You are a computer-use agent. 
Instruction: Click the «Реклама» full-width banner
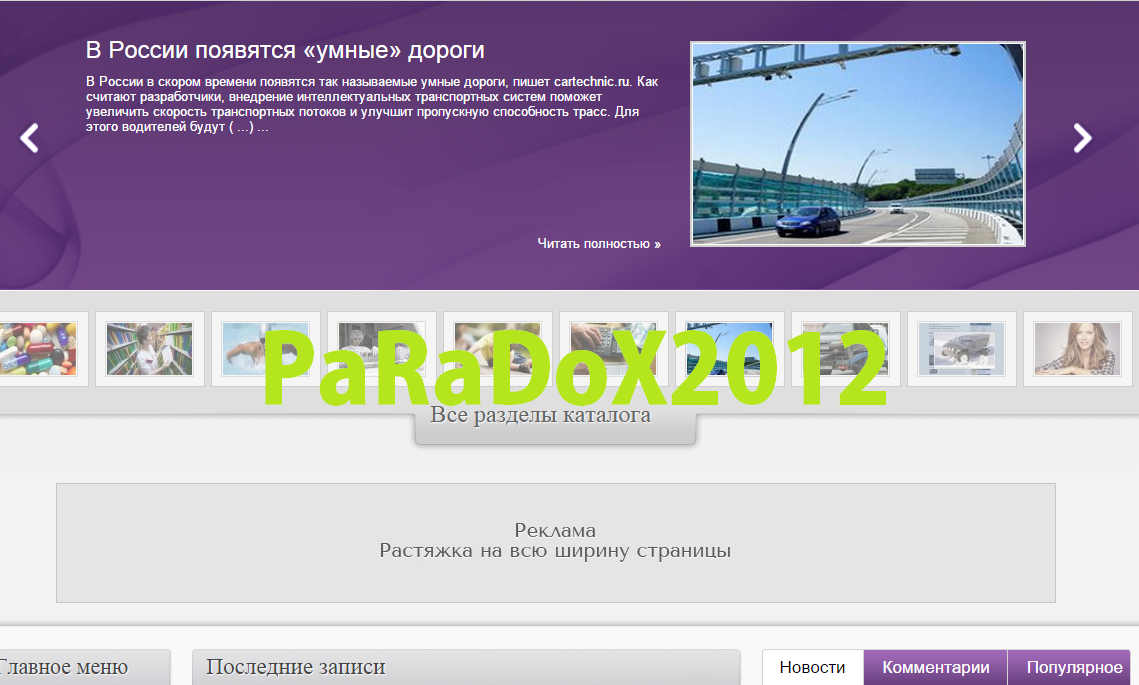point(556,543)
